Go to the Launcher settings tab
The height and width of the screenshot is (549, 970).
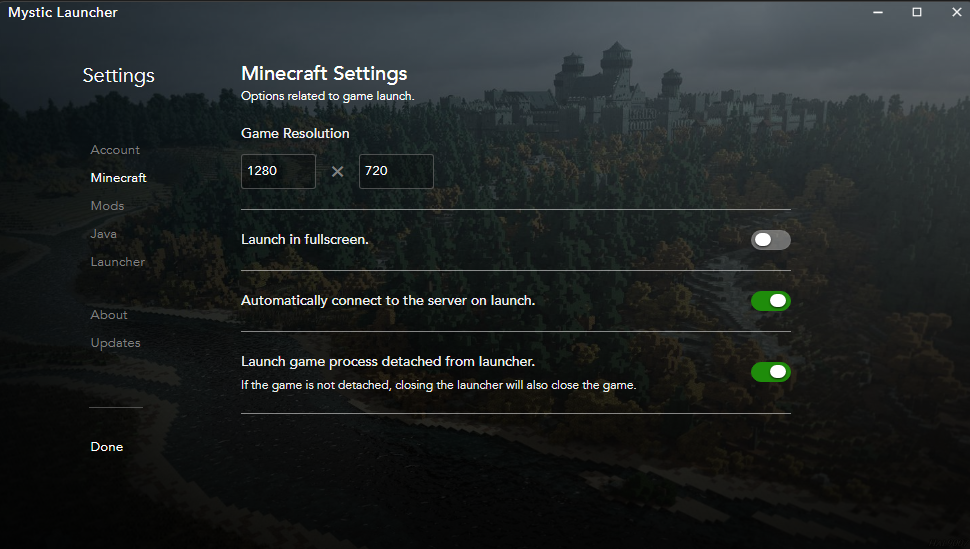(x=118, y=262)
